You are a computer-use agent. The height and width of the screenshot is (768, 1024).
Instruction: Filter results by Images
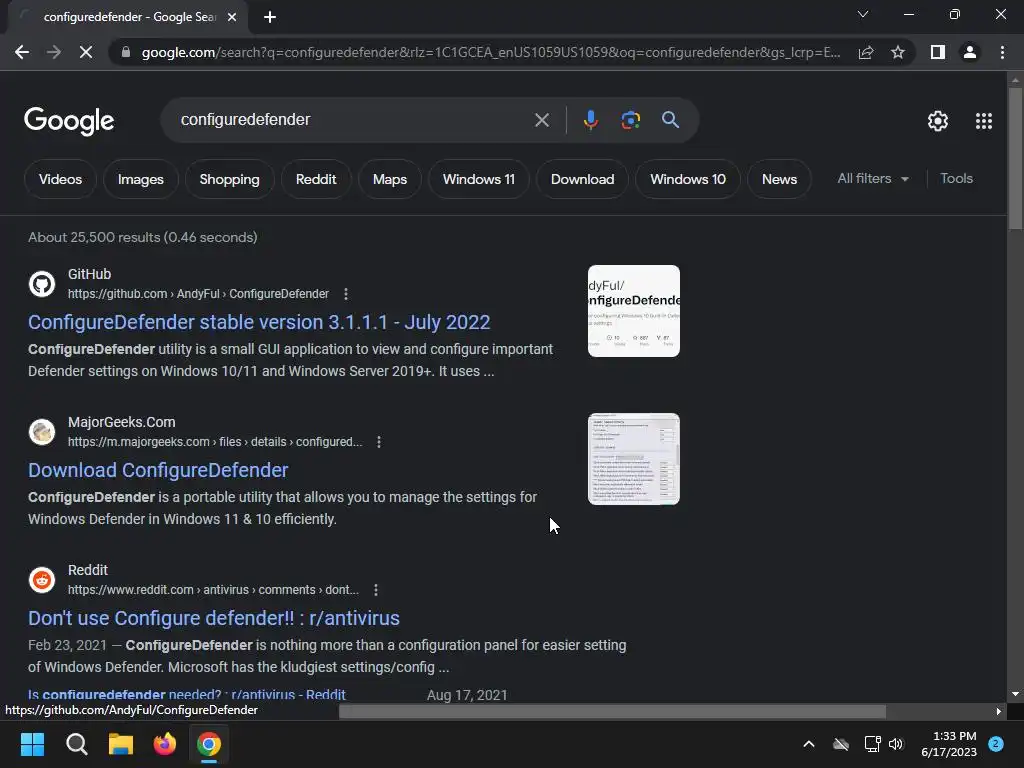coord(140,179)
